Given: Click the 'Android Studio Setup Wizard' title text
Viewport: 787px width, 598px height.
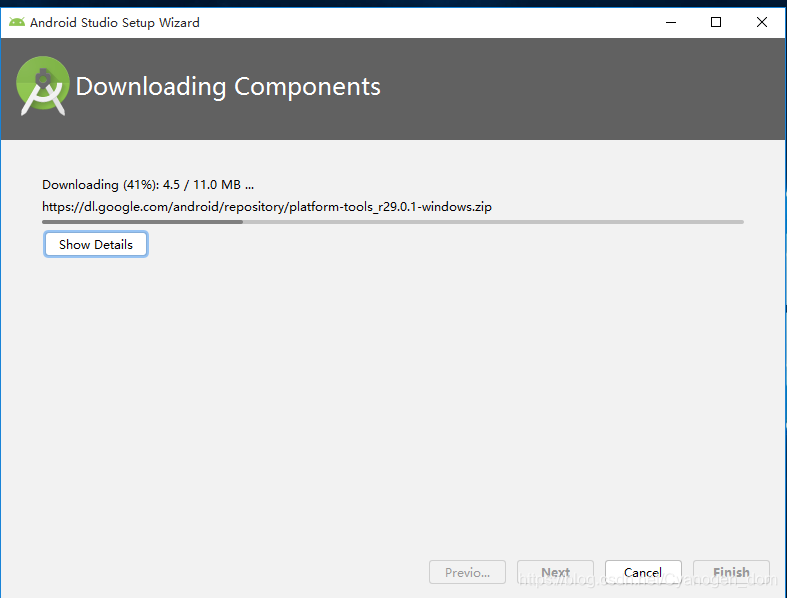Looking at the screenshot, I should pyautogui.click(x=114, y=23).
